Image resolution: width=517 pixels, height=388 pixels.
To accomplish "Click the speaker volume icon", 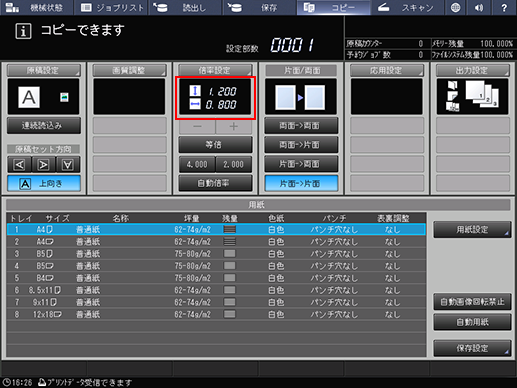I will 479,7.
